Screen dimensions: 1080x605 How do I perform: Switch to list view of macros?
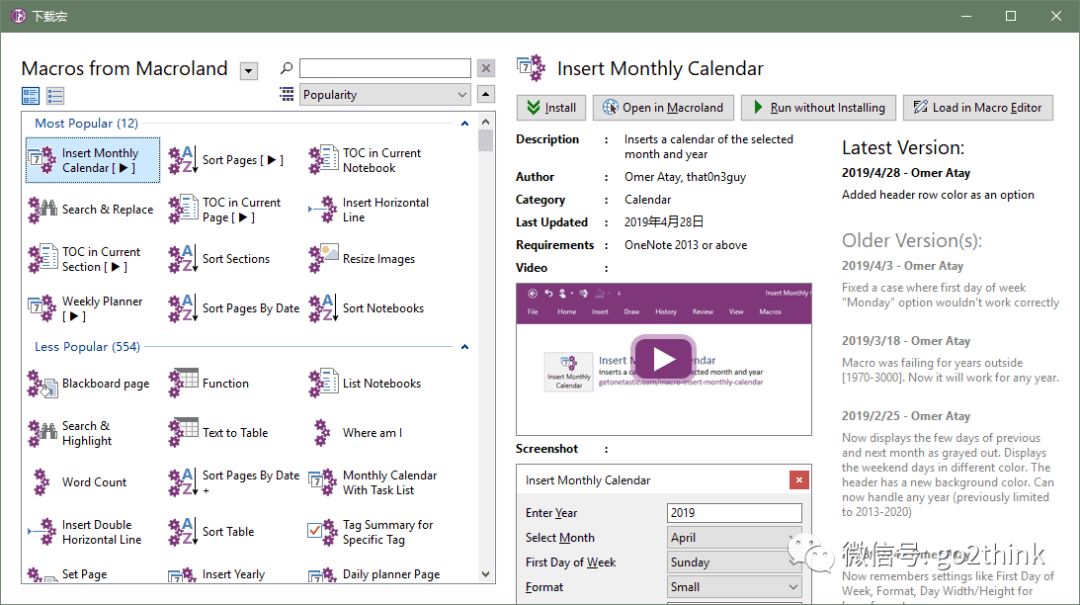point(55,95)
